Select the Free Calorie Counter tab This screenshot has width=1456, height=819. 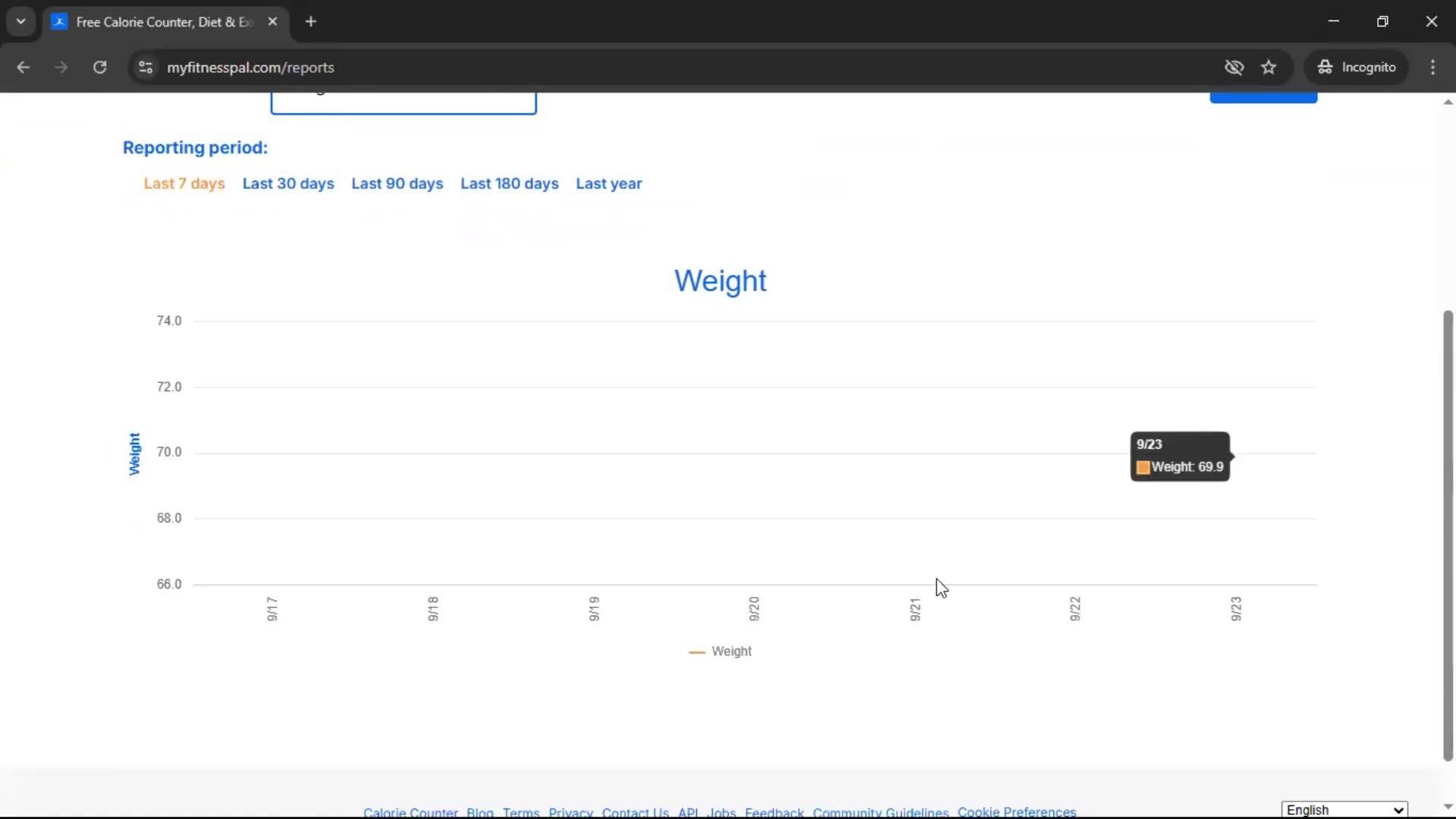(165, 22)
